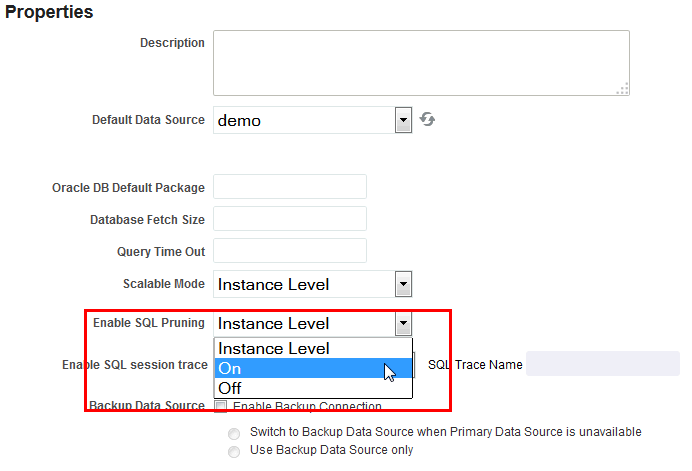This screenshot has width=692, height=471.
Task: Focus the Description text area
Action: coord(421,63)
